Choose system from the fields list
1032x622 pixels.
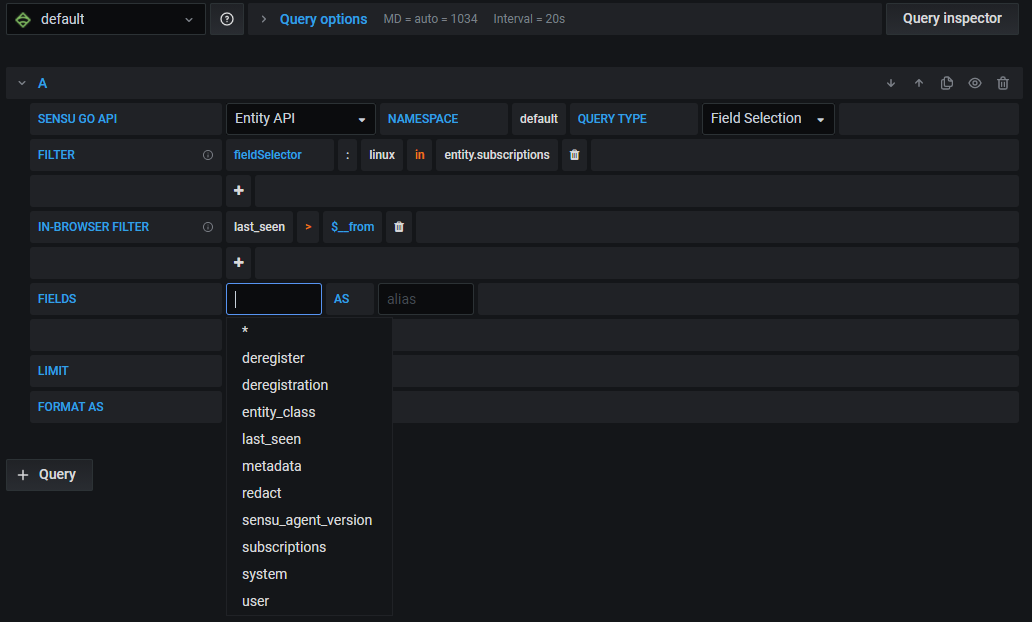(x=309, y=574)
